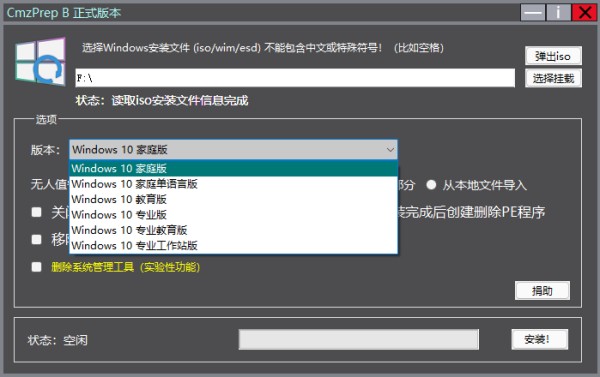600x377 pixels.
Task: Click the yellow 删除系统管理工具 label text
Action: point(126,267)
